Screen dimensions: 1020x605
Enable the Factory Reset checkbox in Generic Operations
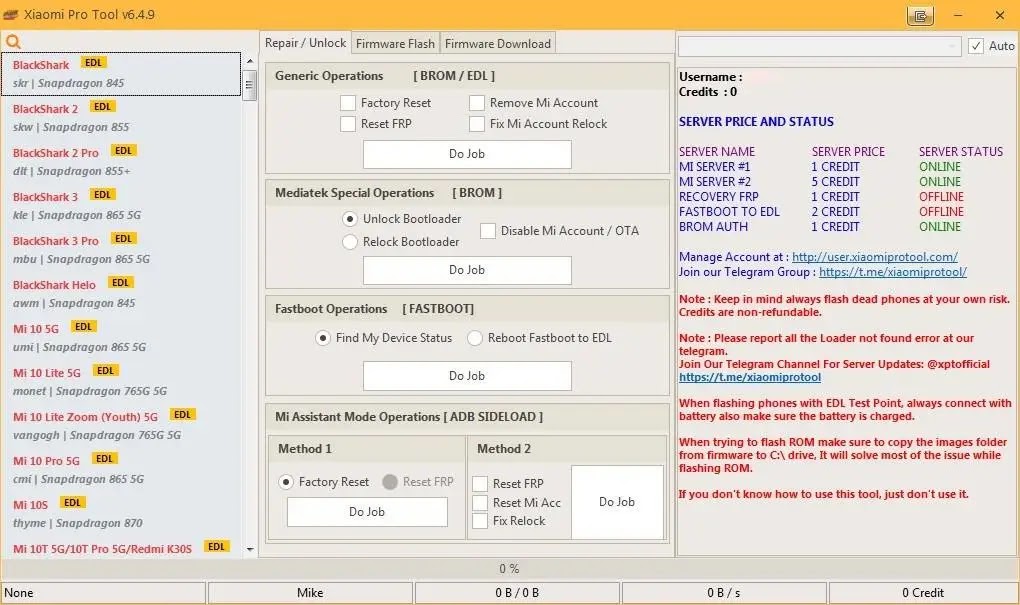(x=348, y=103)
